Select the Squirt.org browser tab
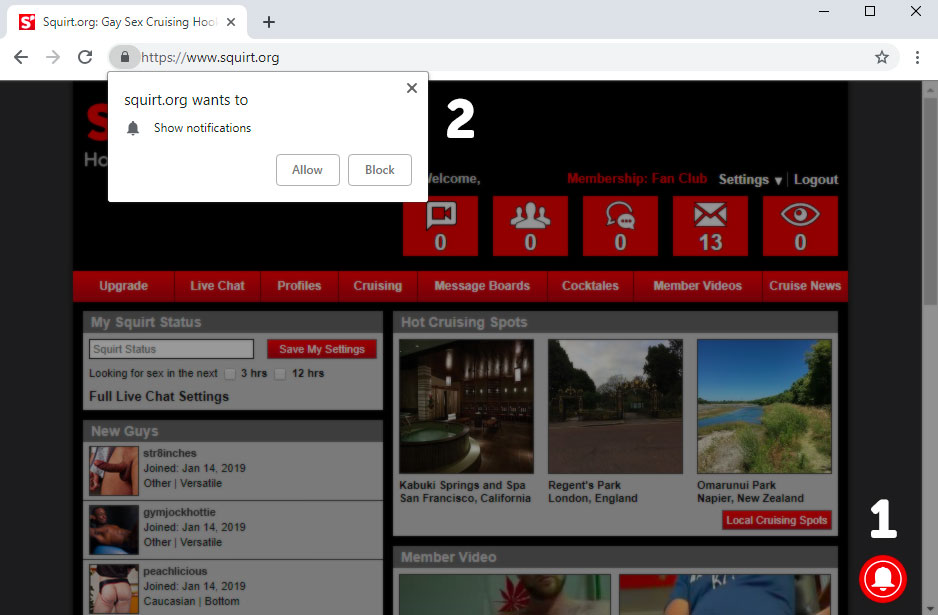 coord(127,22)
